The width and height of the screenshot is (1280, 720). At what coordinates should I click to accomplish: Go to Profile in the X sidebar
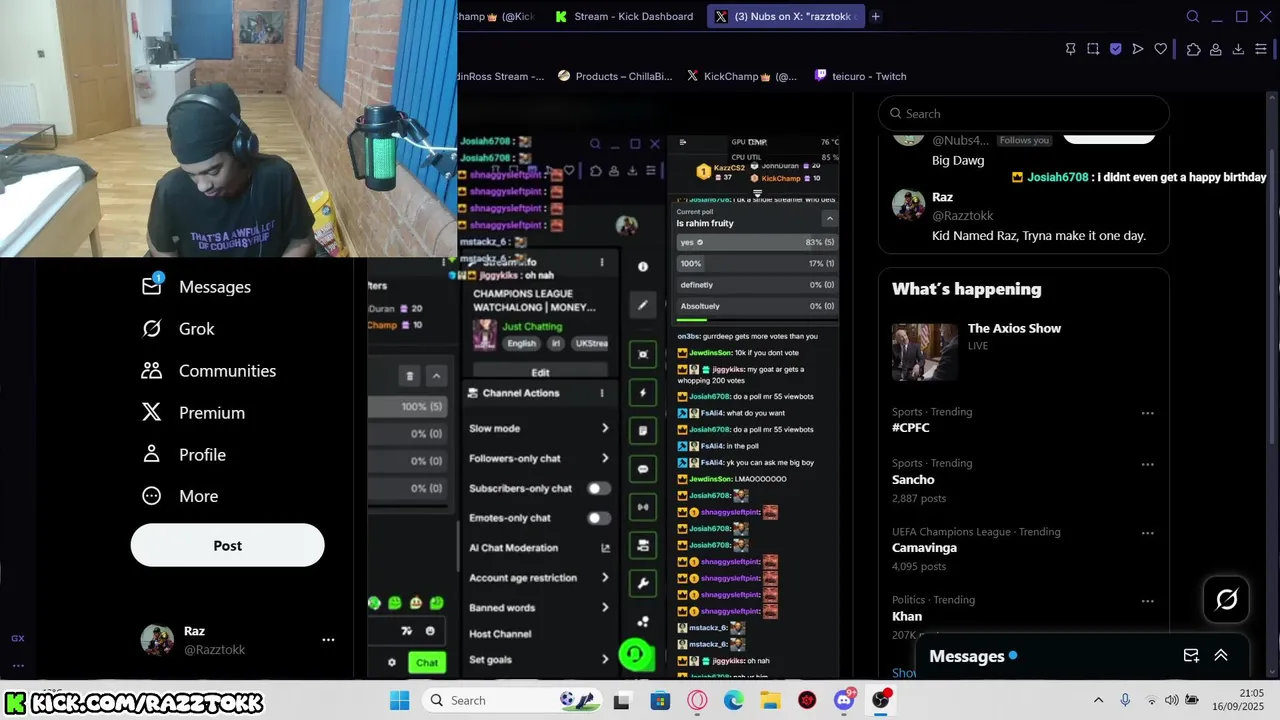pos(183,455)
